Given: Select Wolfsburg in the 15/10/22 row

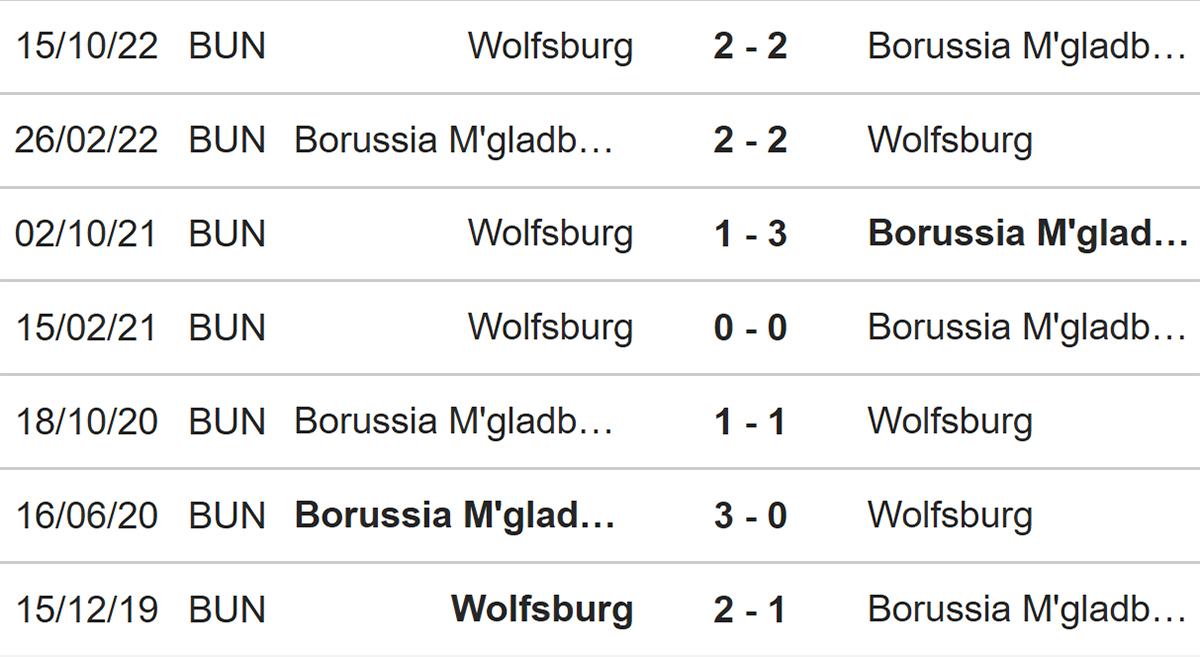Looking at the screenshot, I should tap(550, 46).
